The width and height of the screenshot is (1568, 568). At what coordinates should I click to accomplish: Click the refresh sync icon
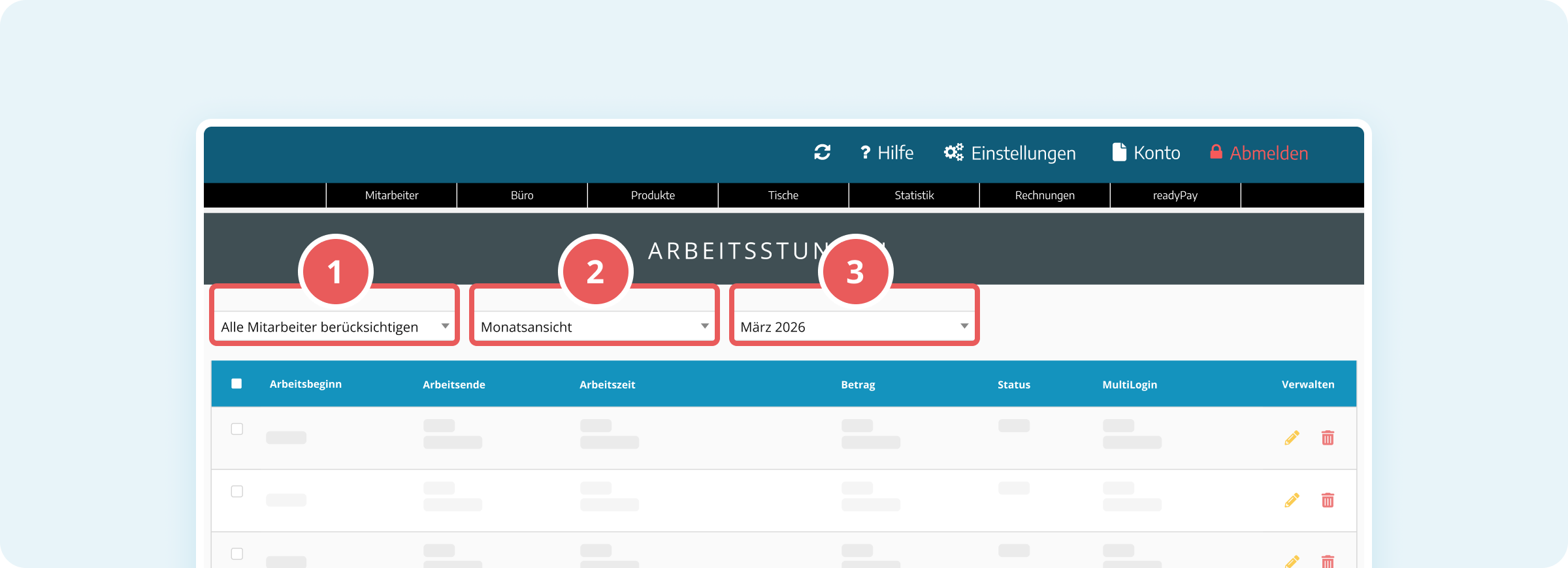tap(822, 152)
